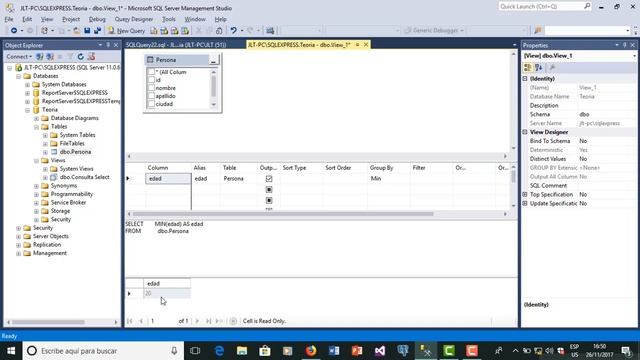Click the Task View icon on taskbar
Viewport: 640px width, 360px height.
point(195,351)
